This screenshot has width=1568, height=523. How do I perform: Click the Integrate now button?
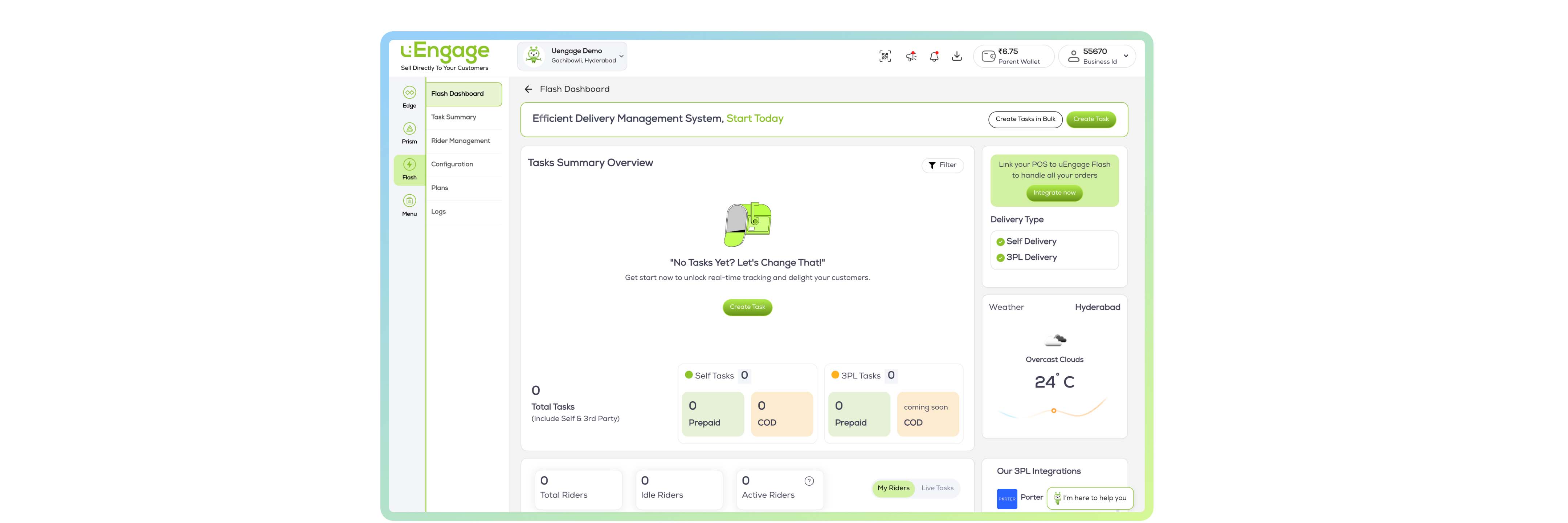coord(1054,193)
